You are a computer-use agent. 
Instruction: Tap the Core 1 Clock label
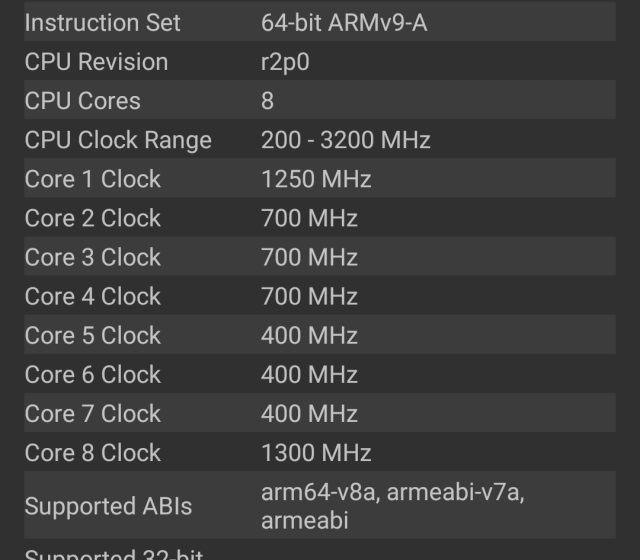click(x=92, y=179)
